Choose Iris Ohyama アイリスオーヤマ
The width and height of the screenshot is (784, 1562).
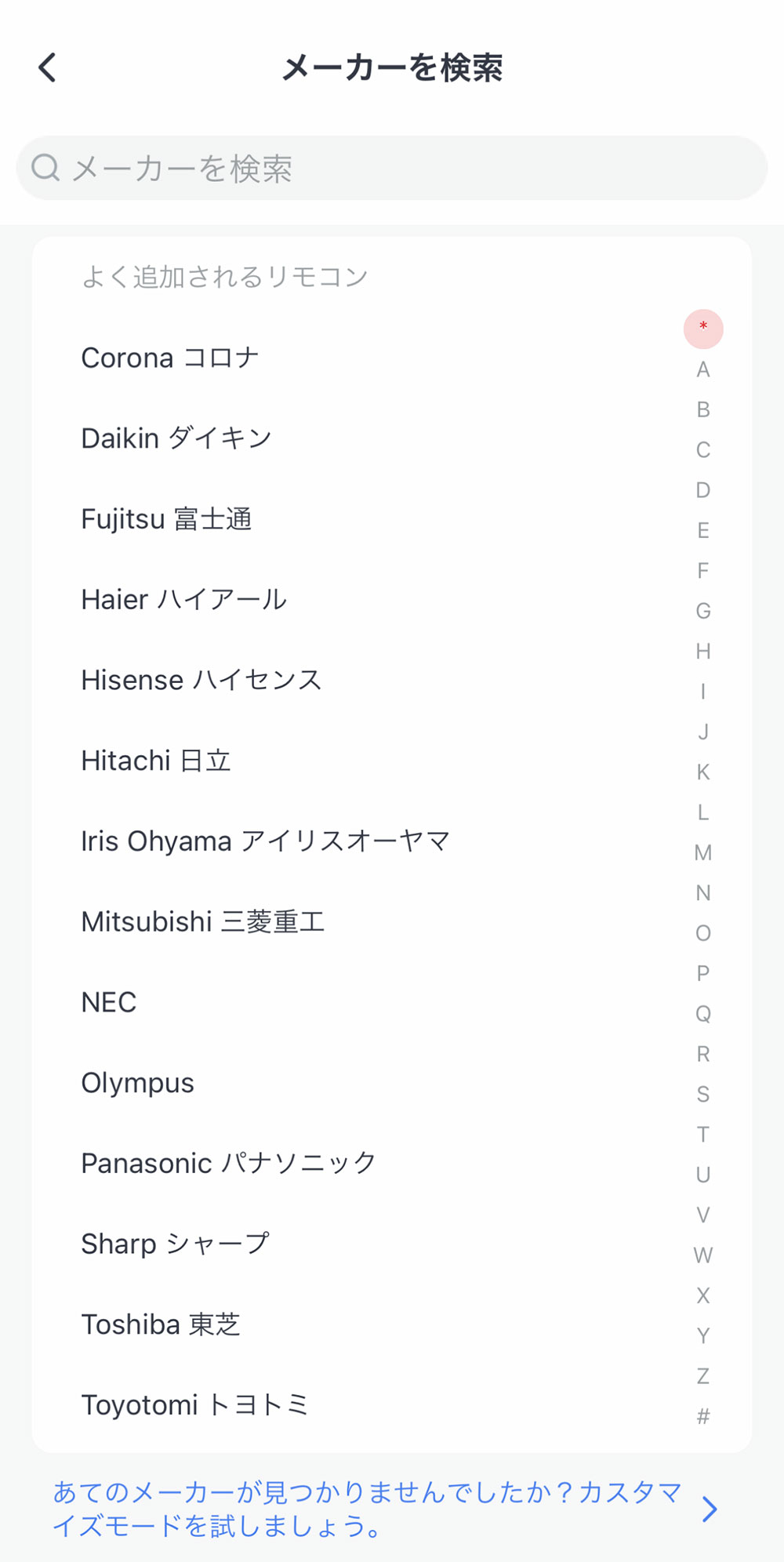[x=265, y=841]
